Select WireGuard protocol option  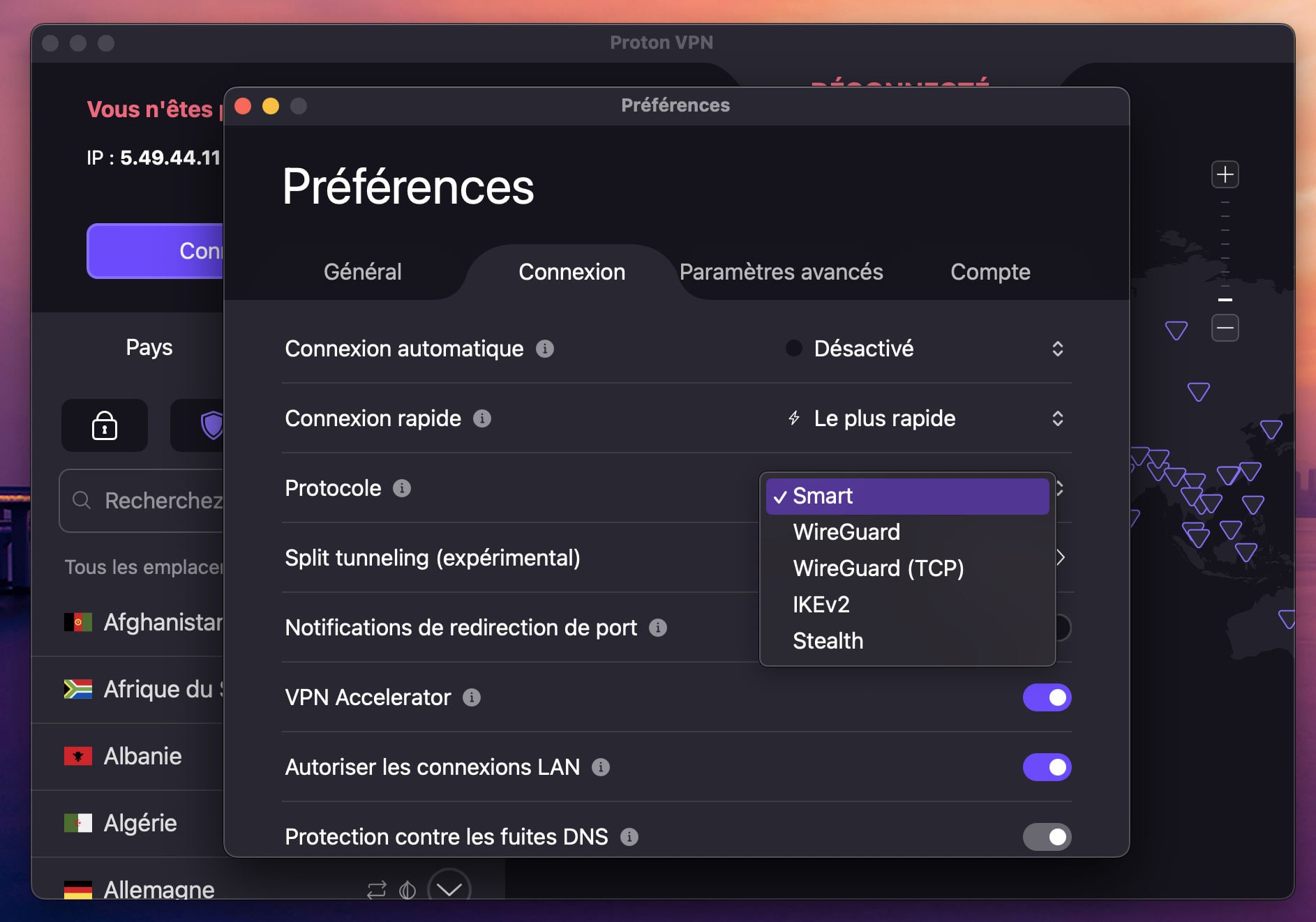(907, 532)
